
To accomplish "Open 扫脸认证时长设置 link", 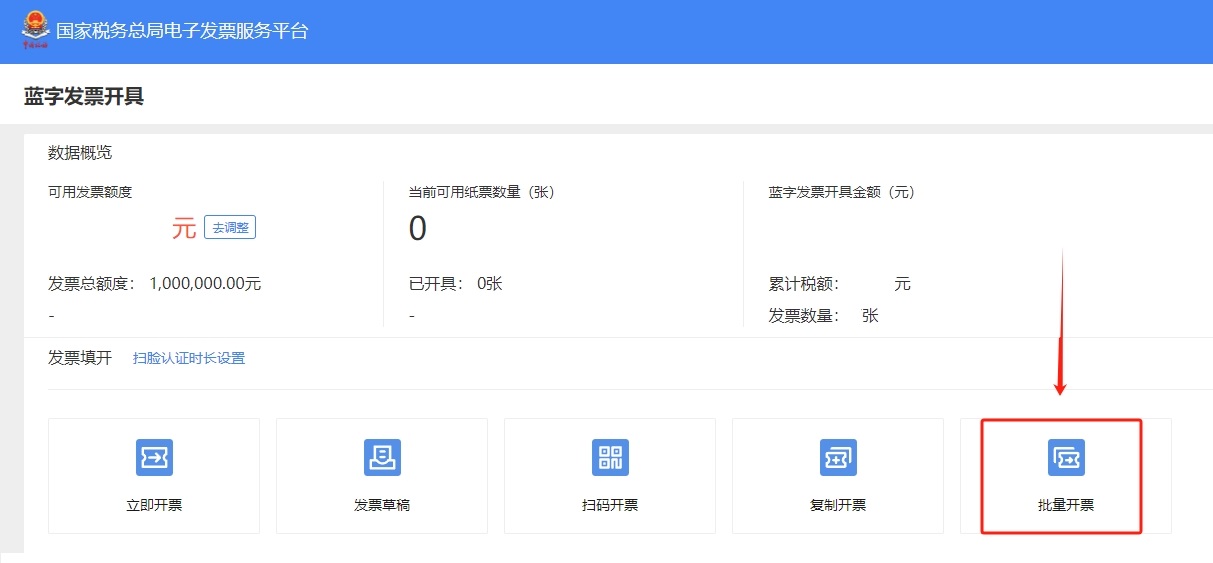I will (x=189, y=358).
